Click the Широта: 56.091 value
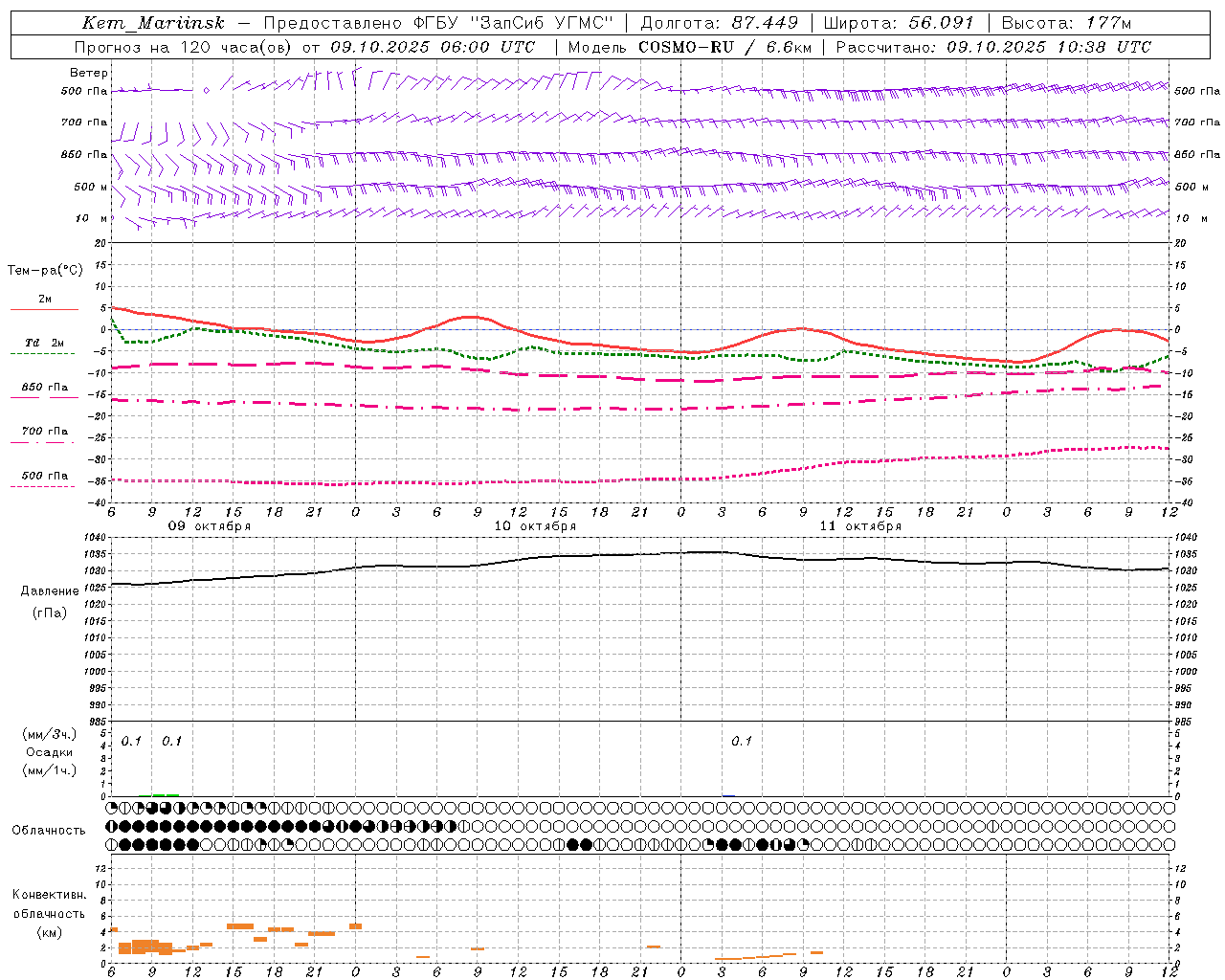Image resolution: width=1225 pixels, height=980 pixels. click(x=899, y=23)
